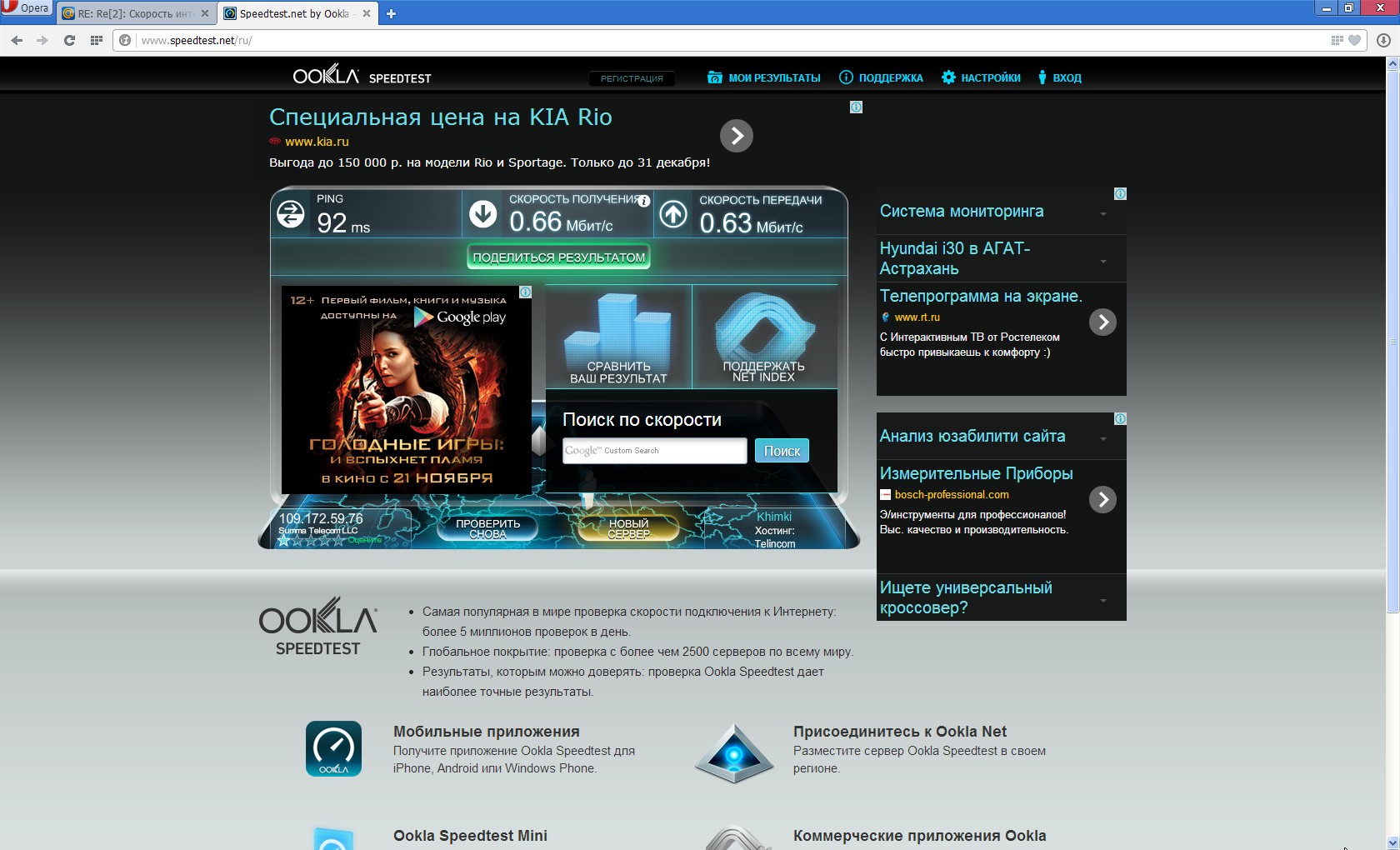Image resolution: width=1400 pixels, height=850 pixels.
Task: Open Настройки menu item
Action: pyautogui.click(x=981, y=77)
